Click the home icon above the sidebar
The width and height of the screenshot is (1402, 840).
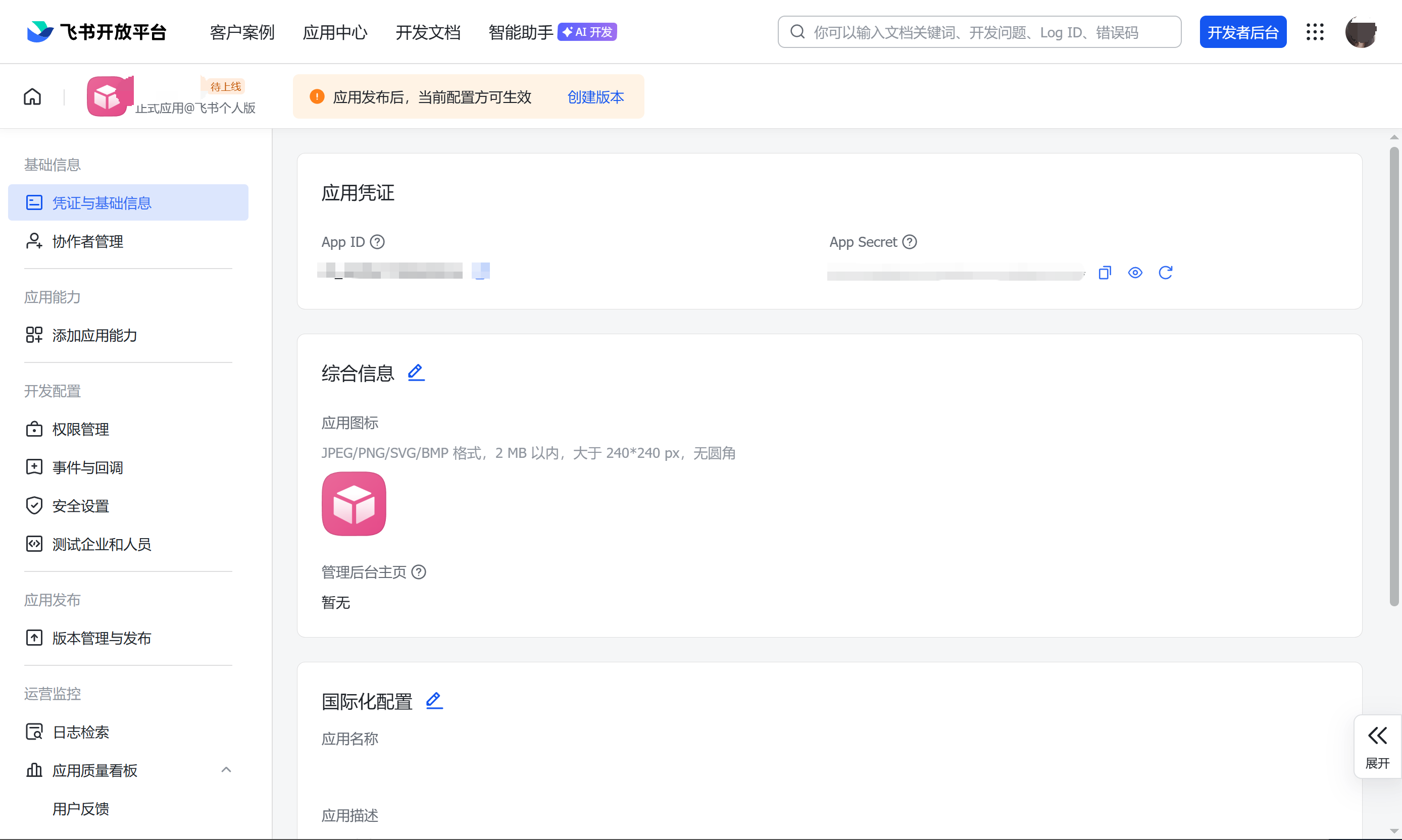pos(32,96)
